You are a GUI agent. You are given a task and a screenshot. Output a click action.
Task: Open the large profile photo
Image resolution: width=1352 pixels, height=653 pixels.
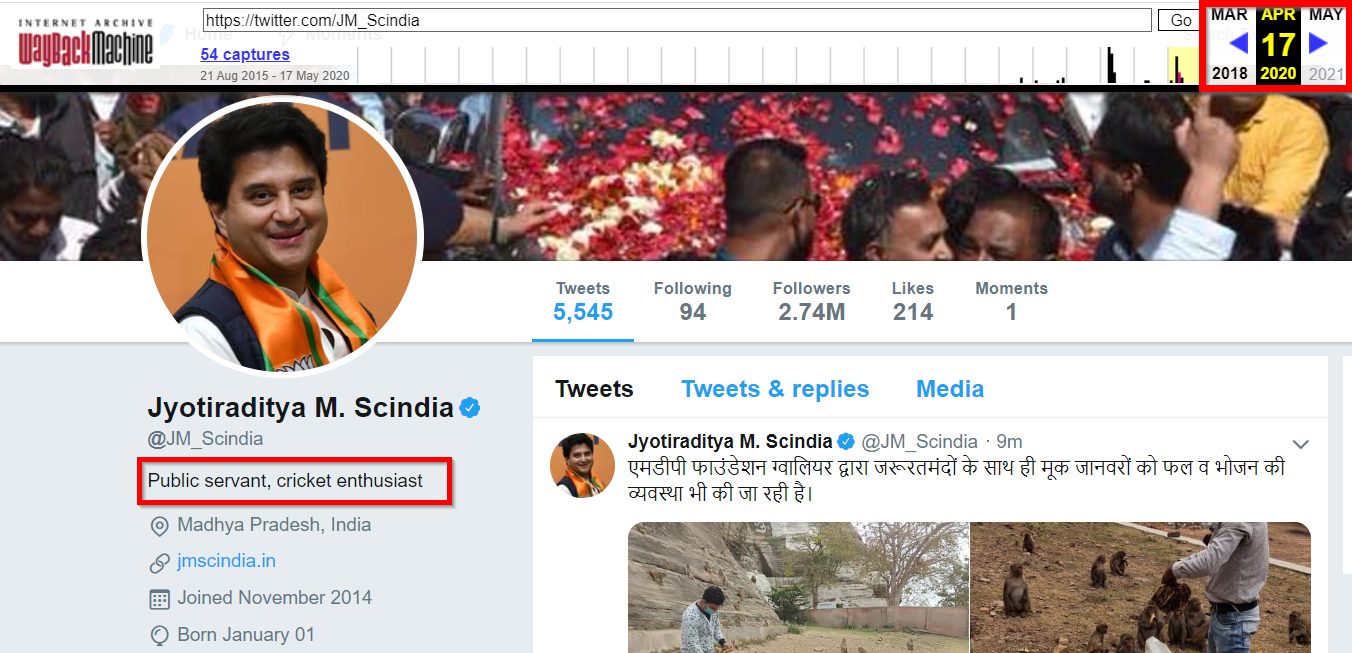point(283,237)
